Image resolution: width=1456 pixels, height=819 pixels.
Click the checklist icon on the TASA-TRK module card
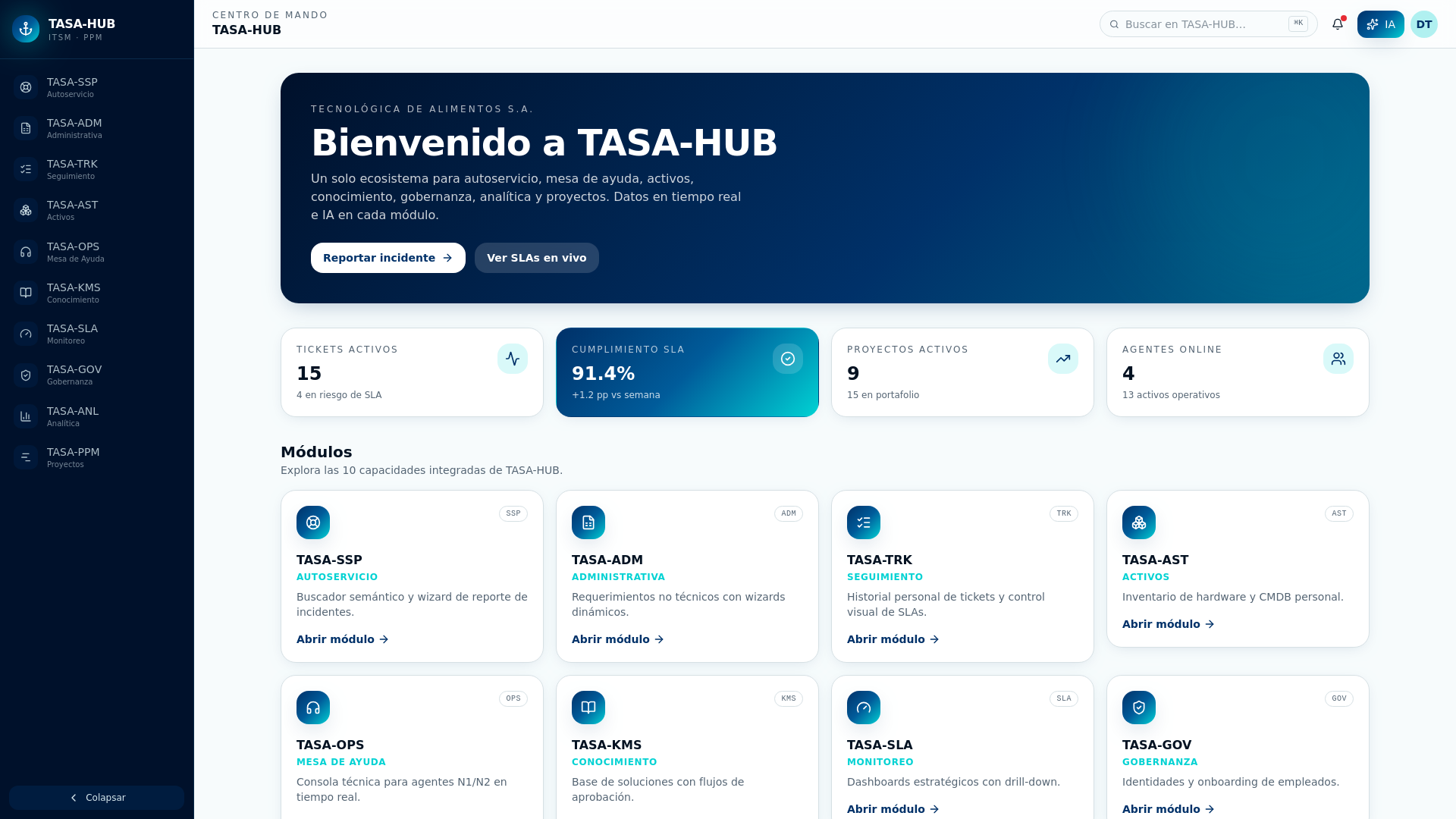(x=864, y=522)
